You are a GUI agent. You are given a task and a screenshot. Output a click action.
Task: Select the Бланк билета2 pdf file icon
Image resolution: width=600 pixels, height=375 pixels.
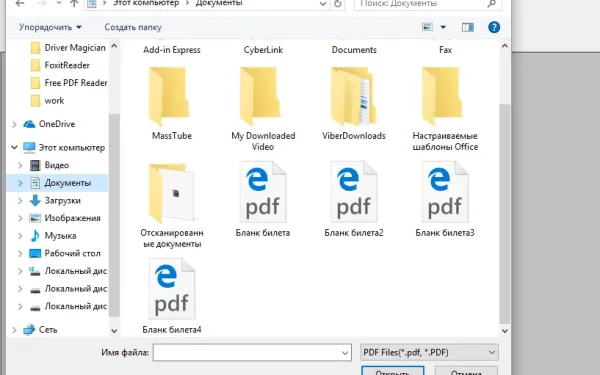pos(354,192)
